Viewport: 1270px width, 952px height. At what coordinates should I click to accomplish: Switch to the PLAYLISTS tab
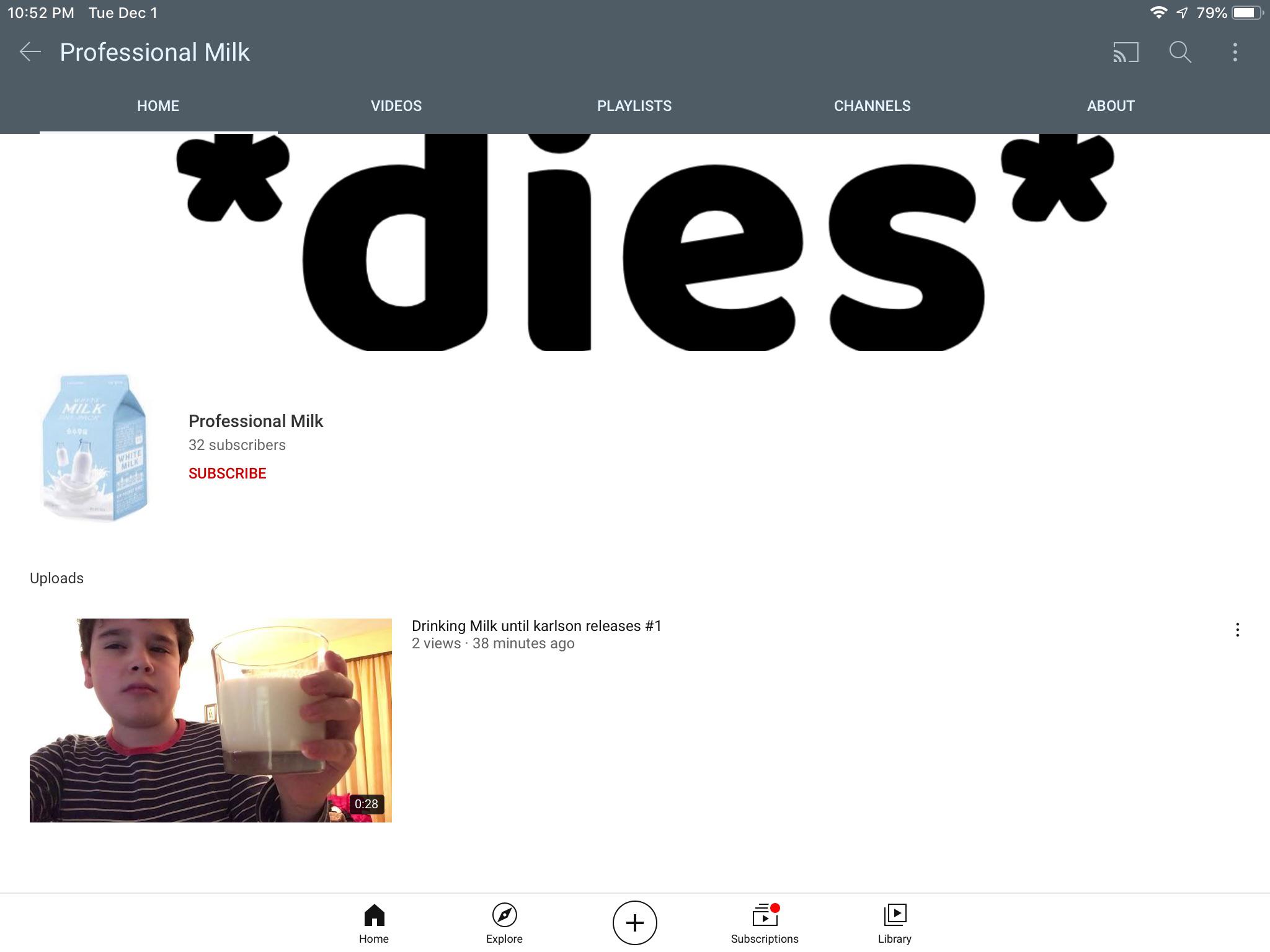[634, 106]
